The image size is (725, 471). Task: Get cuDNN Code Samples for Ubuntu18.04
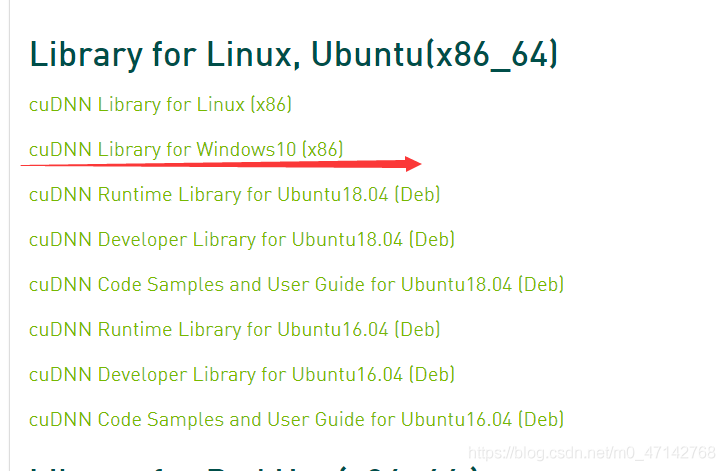[296, 284]
